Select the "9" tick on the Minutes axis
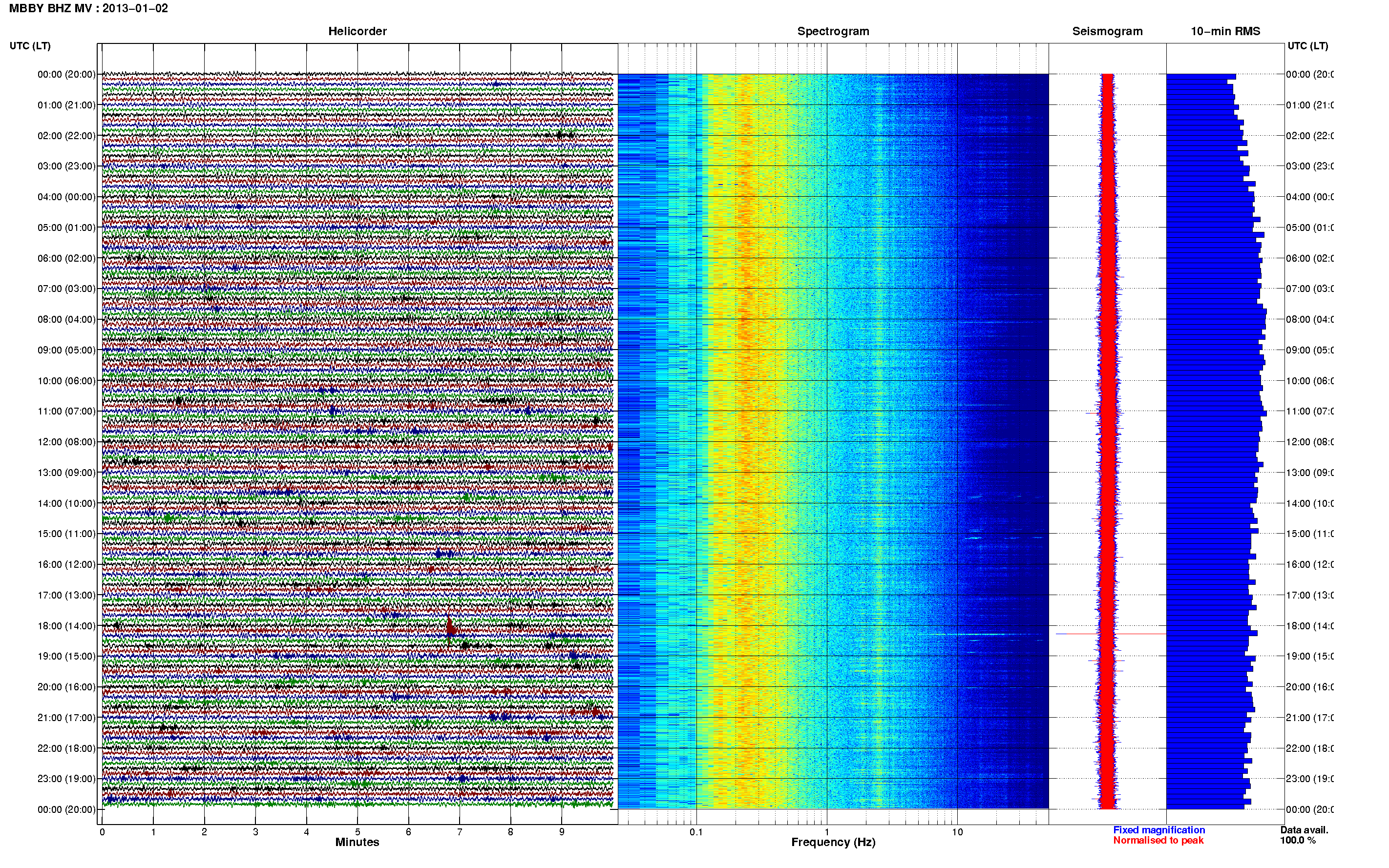The height and width of the screenshot is (868, 1389). tap(562, 832)
